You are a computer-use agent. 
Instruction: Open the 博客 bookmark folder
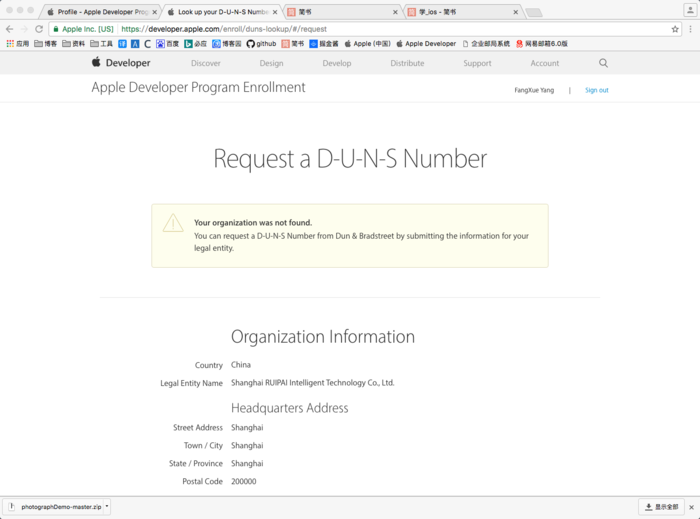[46, 44]
